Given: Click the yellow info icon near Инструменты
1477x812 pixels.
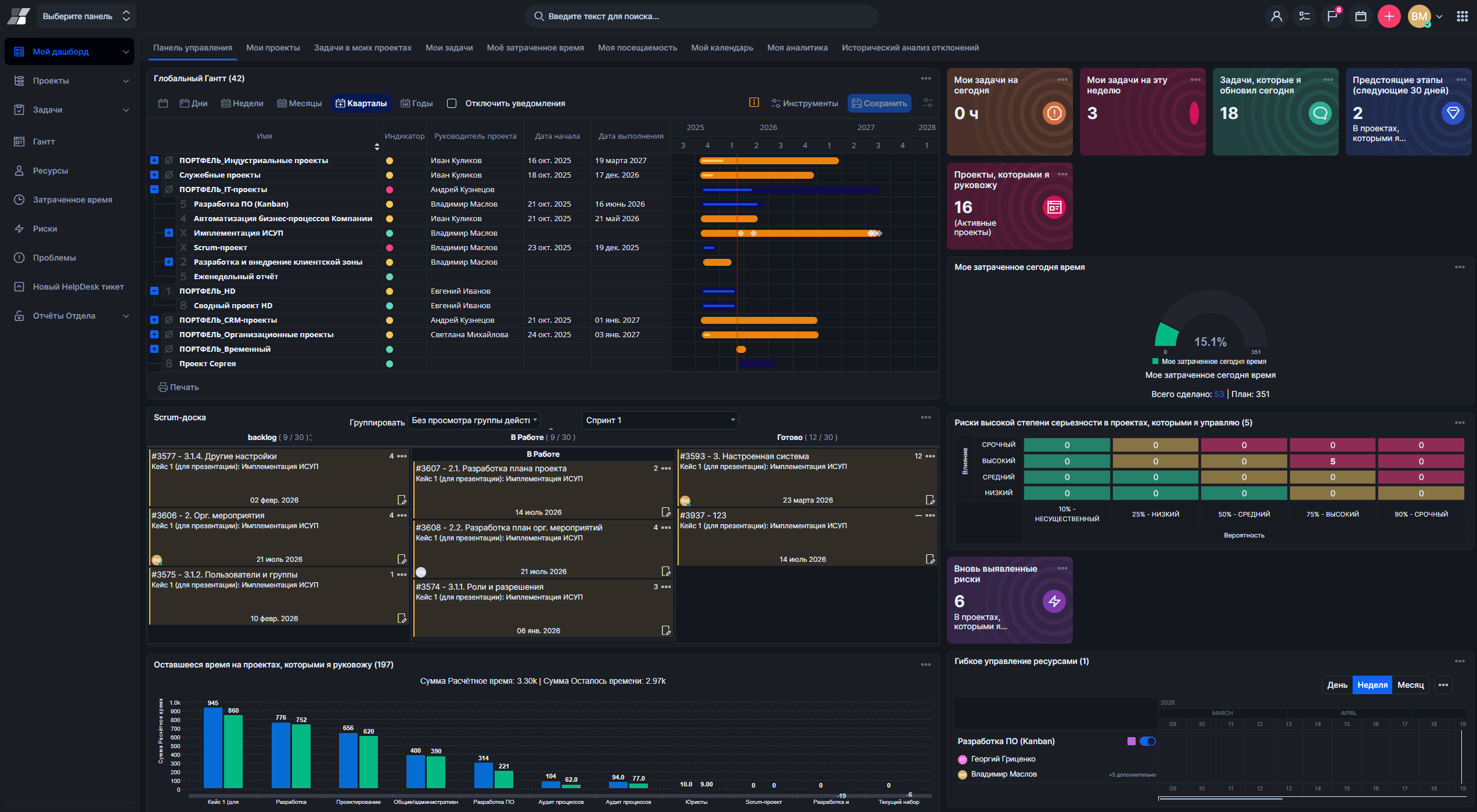Looking at the screenshot, I should click(754, 103).
